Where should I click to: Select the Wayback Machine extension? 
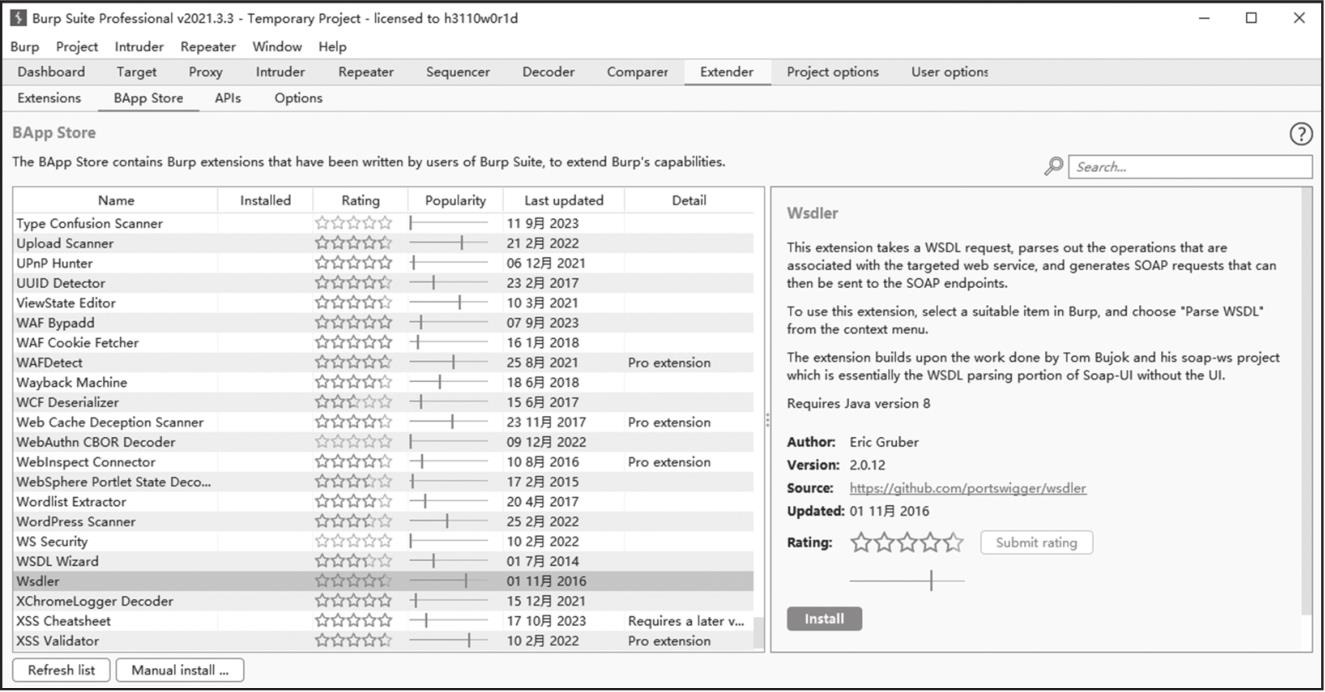[x=383, y=382]
